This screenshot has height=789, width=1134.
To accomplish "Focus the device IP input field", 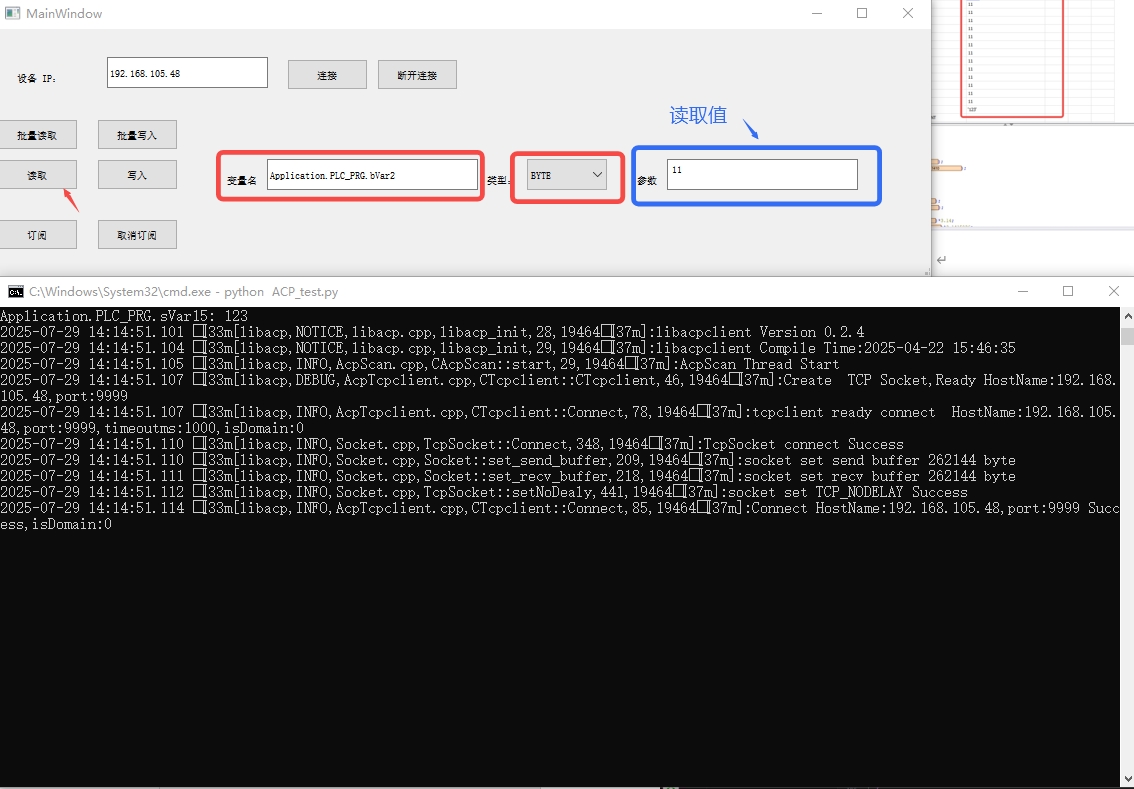I will point(187,73).
